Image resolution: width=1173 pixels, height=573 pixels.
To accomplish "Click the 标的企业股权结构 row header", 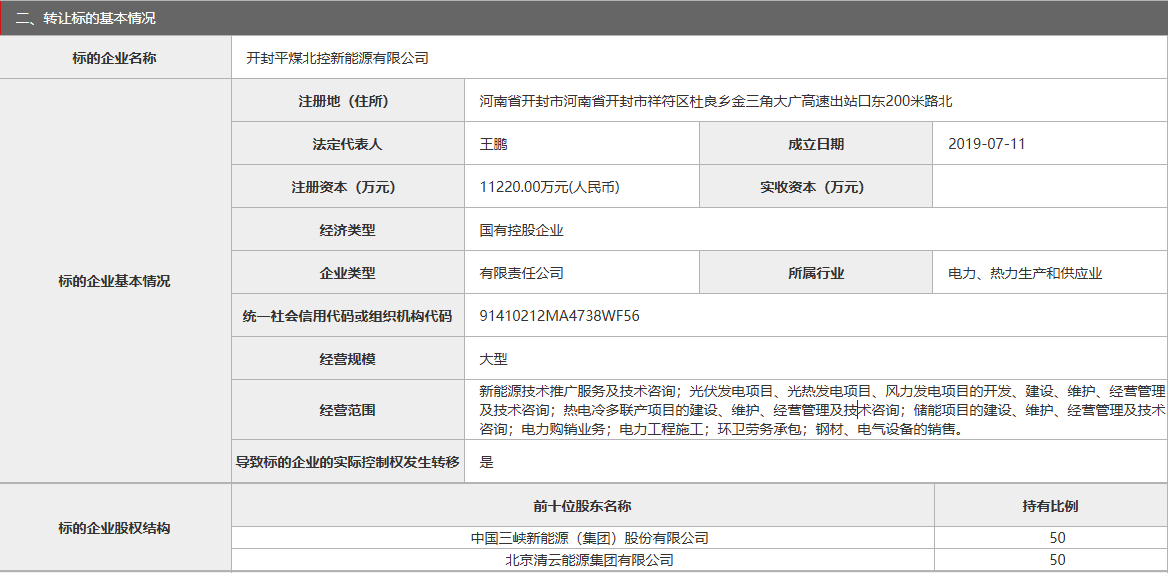I will (x=115, y=527).
